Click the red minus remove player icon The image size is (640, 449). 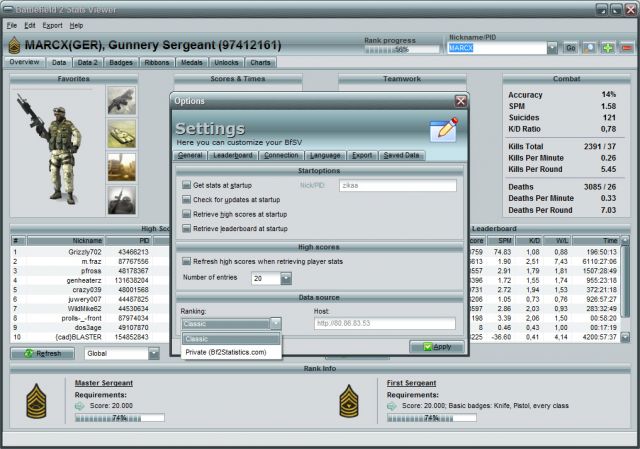(626, 47)
